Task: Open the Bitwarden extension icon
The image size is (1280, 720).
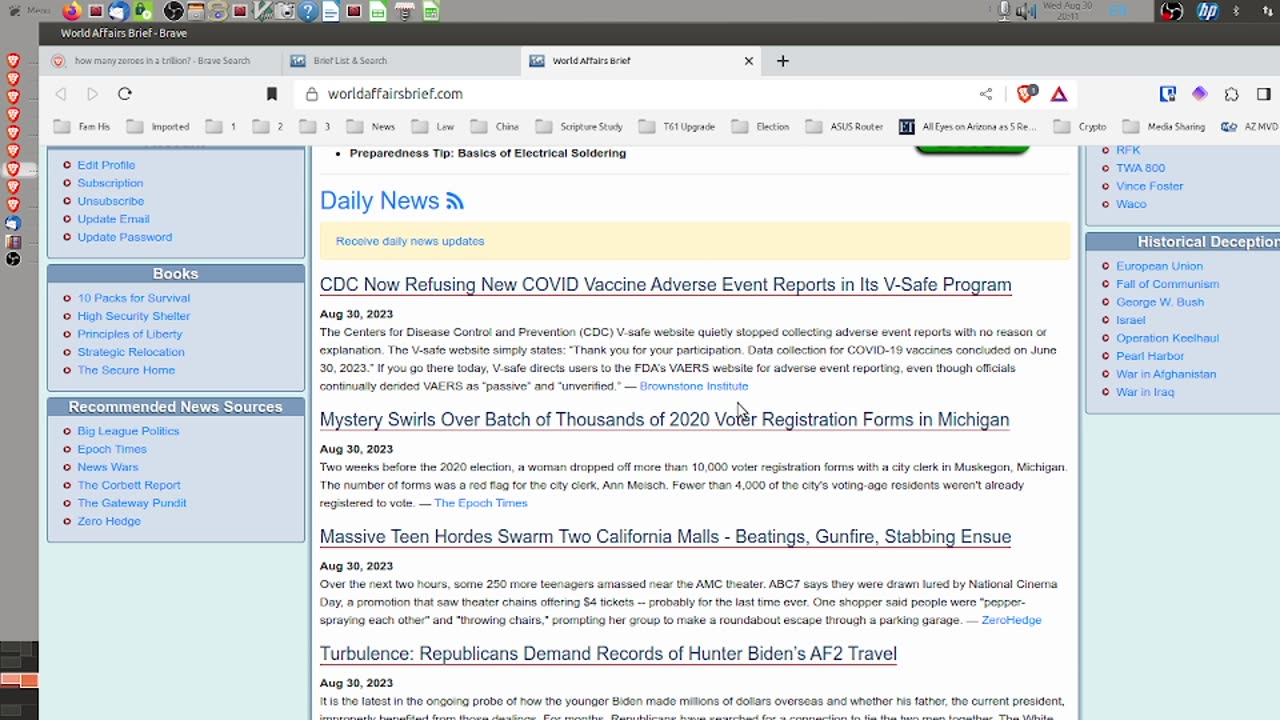Action: click(x=1167, y=94)
